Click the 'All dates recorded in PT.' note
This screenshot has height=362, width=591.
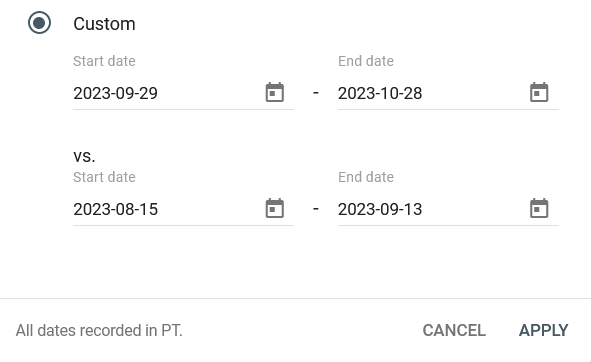[99, 331]
